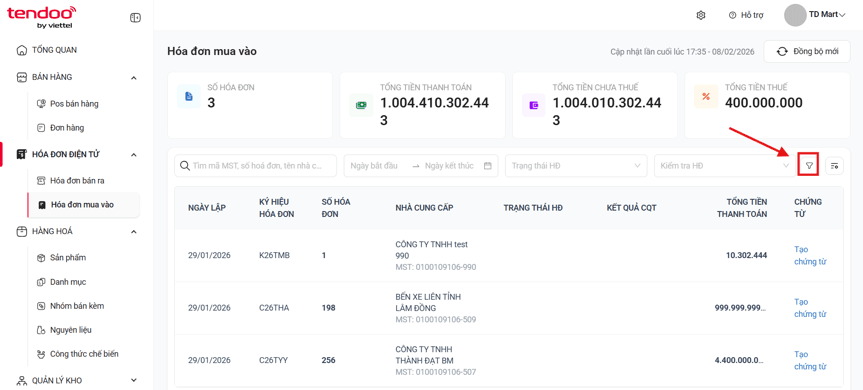The height and width of the screenshot is (390, 863).
Task: Click the Đồng bộ mới button
Action: 807,51
